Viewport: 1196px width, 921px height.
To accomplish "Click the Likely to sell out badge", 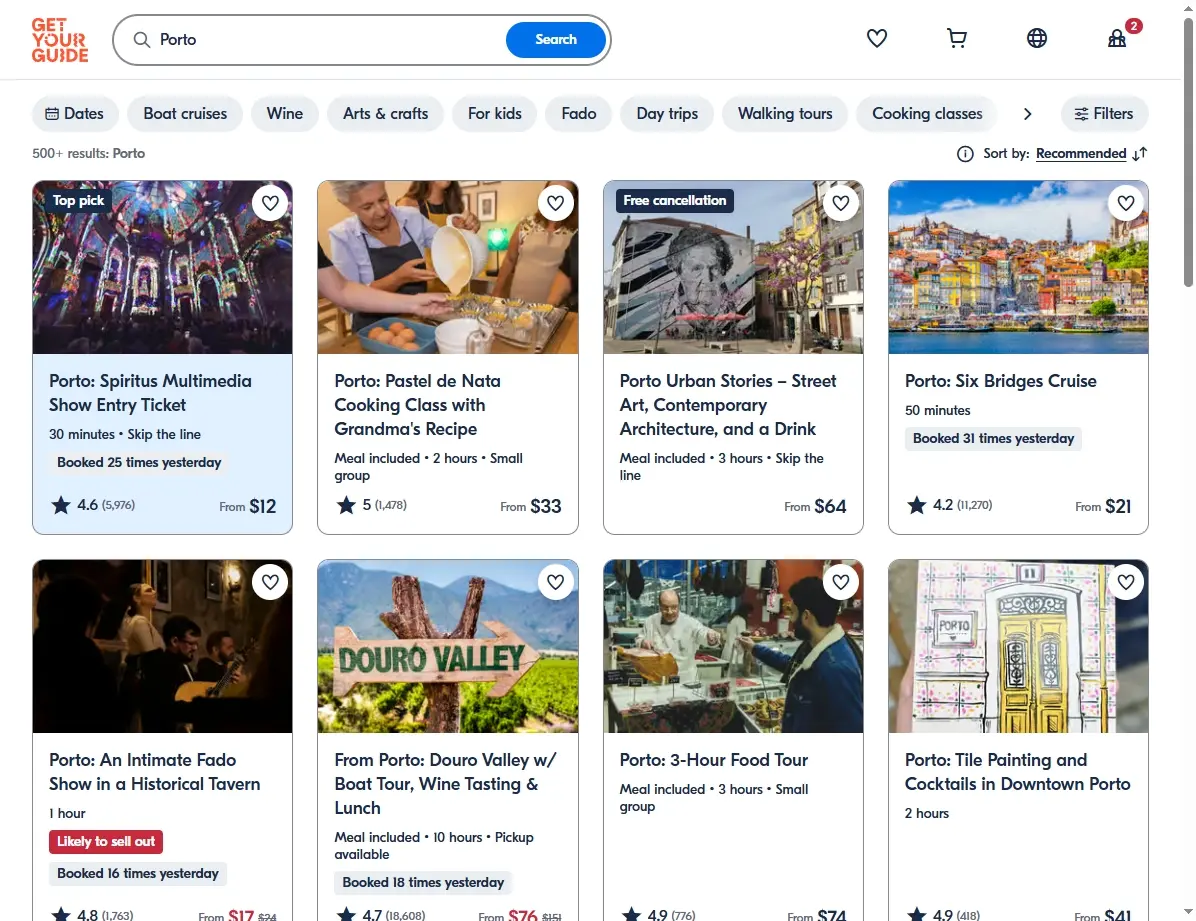I will [106, 842].
